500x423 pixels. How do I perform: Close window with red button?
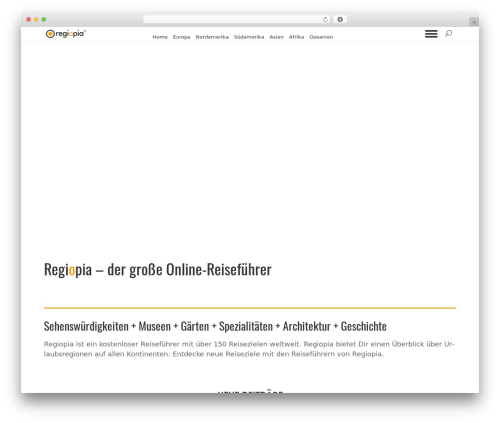coord(29,20)
